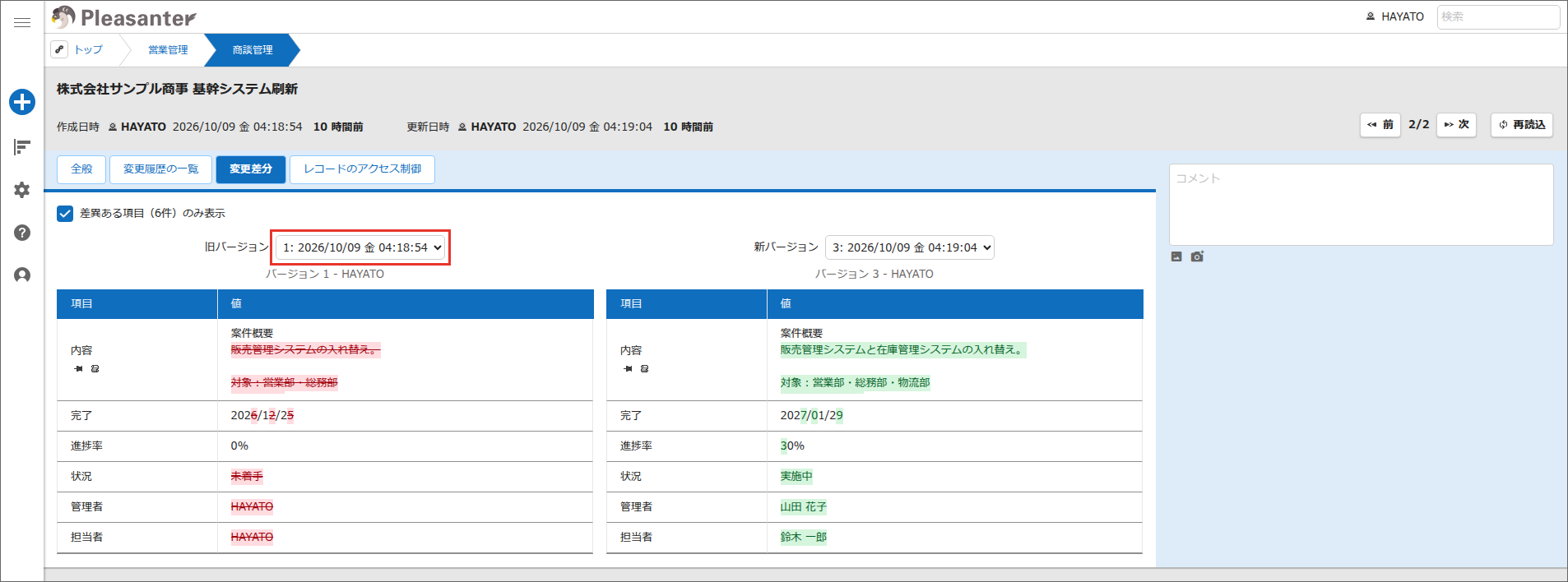The width and height of the screenshot is (1568, 582).
Task: Switch to the 変更履歴の一覧 tab
Action: pos(161,169)
